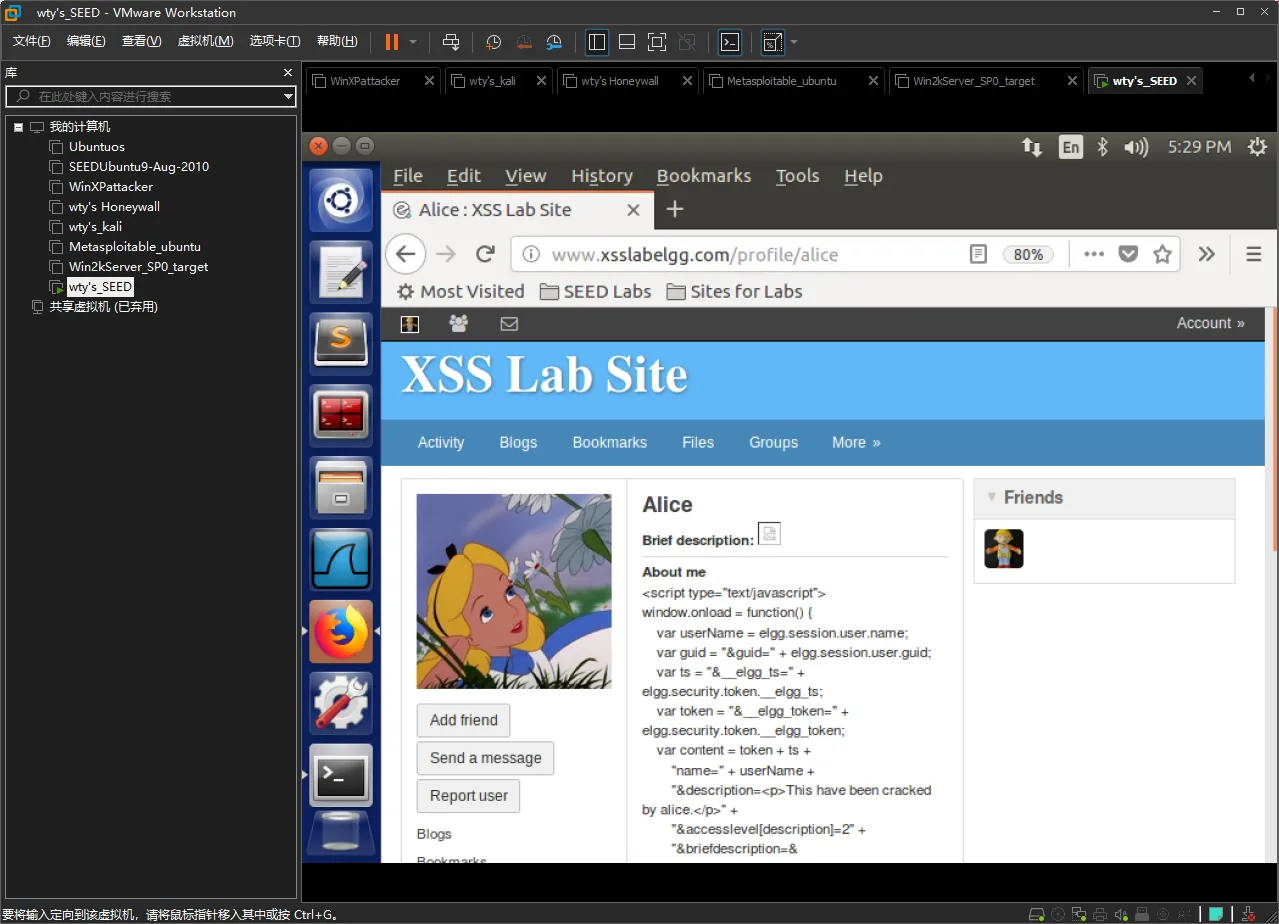Revert virtual machine to previous snapshot
1279x924 pixels.
tap(524, 42)
